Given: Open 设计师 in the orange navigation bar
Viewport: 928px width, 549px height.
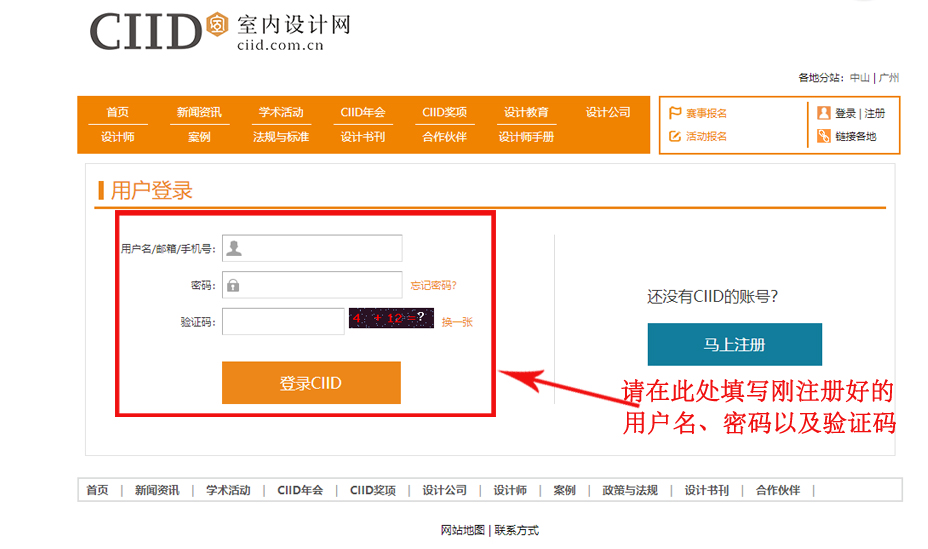Looking at the screenshot, I should tap(117, 137).
